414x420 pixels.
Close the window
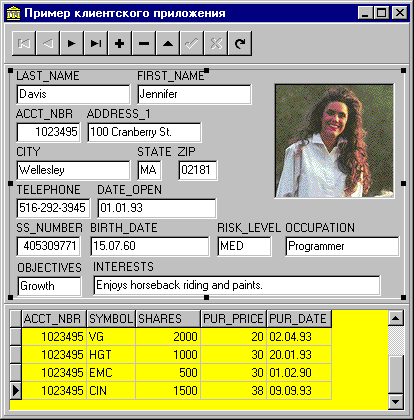pyautogui.click(x=399, y=13)
